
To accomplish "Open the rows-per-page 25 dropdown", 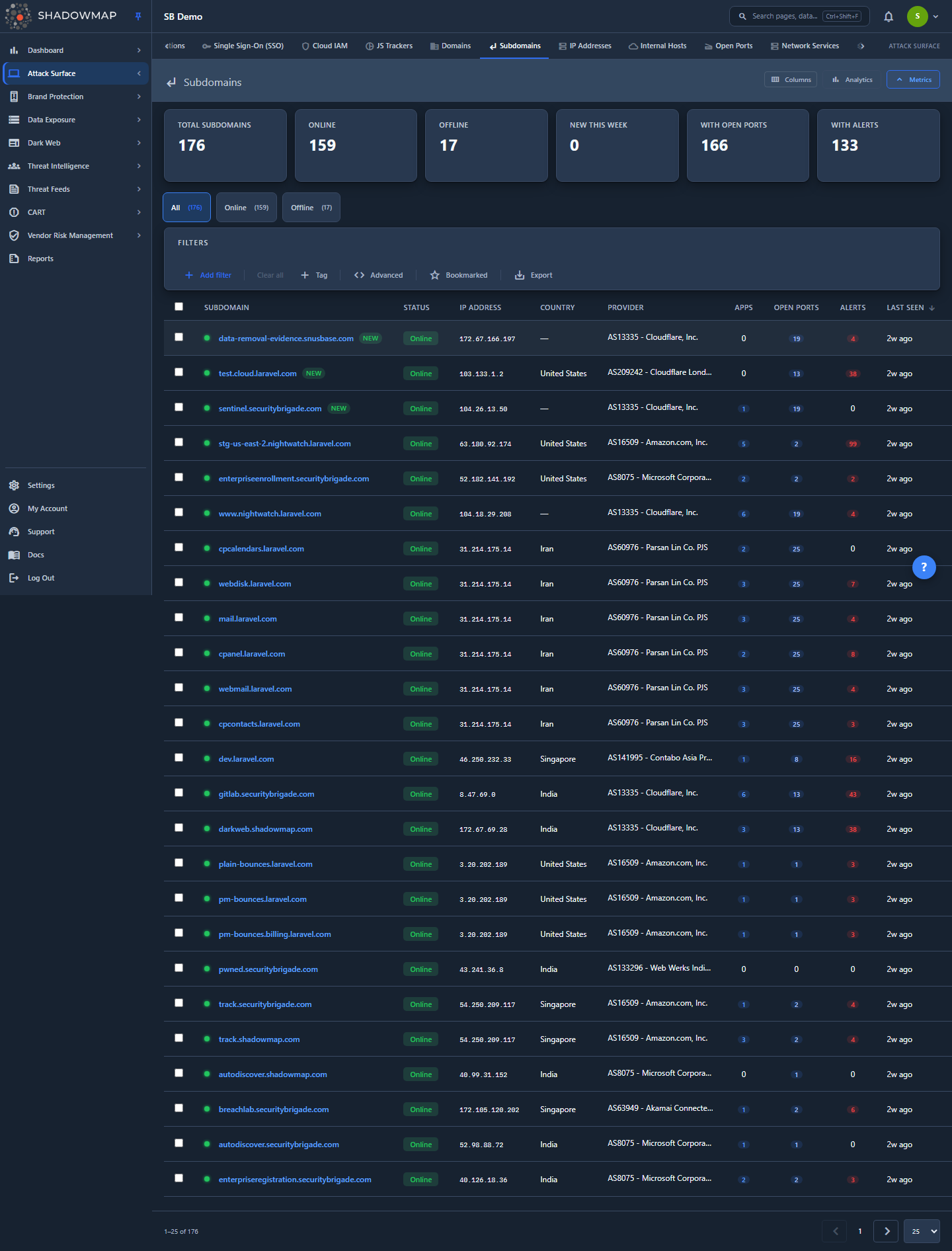I will [x=922, y=1231].
